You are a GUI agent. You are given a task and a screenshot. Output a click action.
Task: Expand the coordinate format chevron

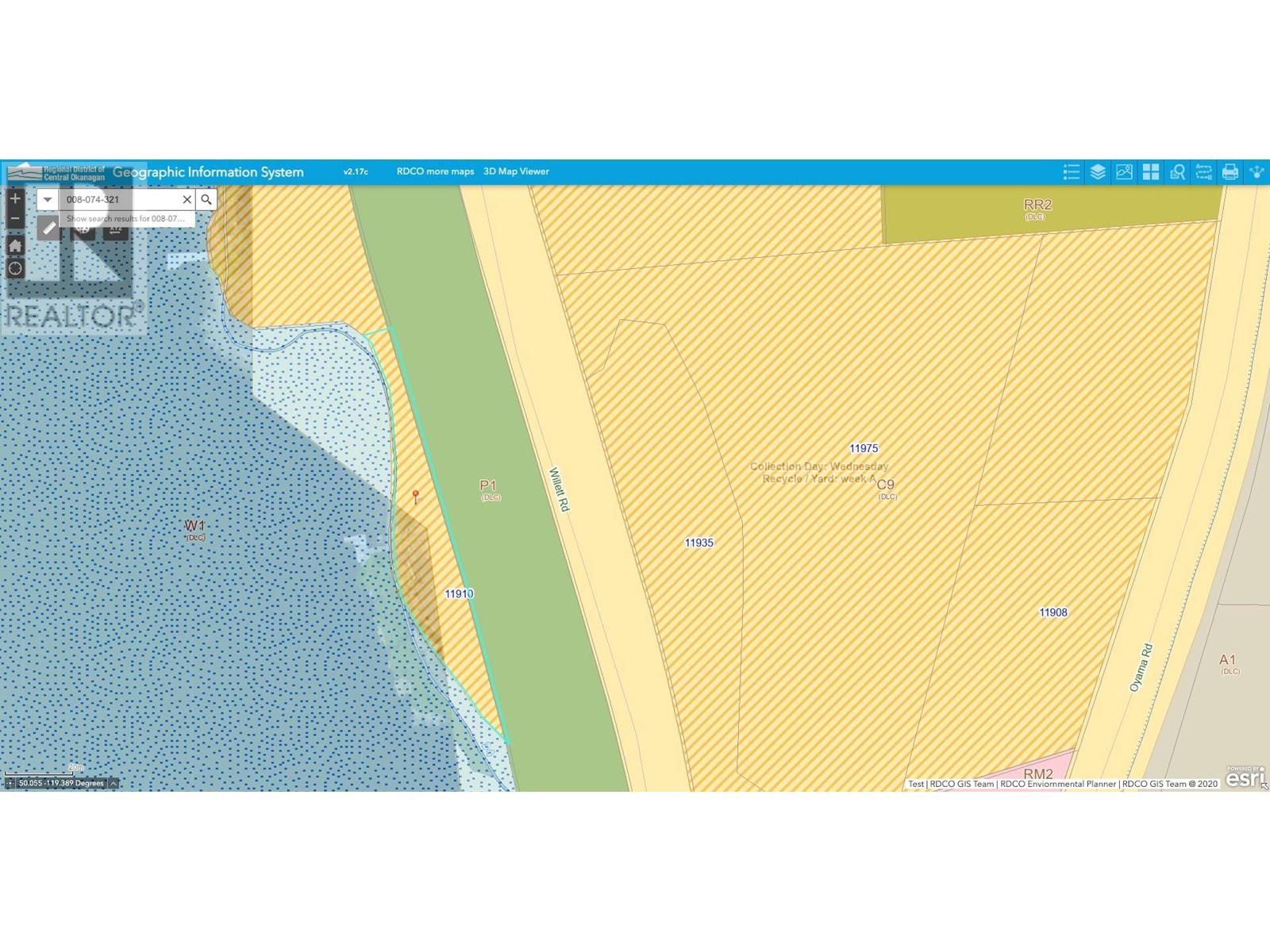(114, 783)
